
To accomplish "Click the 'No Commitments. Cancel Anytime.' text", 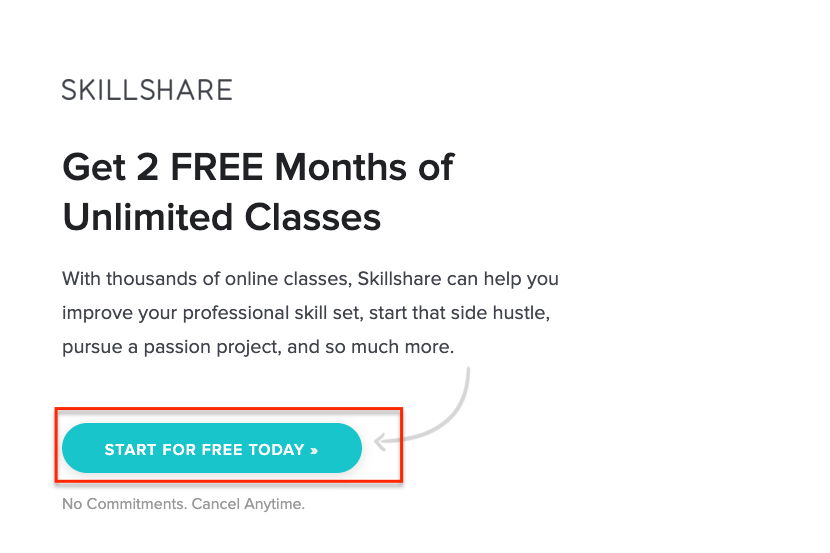I will pyautogui.click(x=183, y=504).
